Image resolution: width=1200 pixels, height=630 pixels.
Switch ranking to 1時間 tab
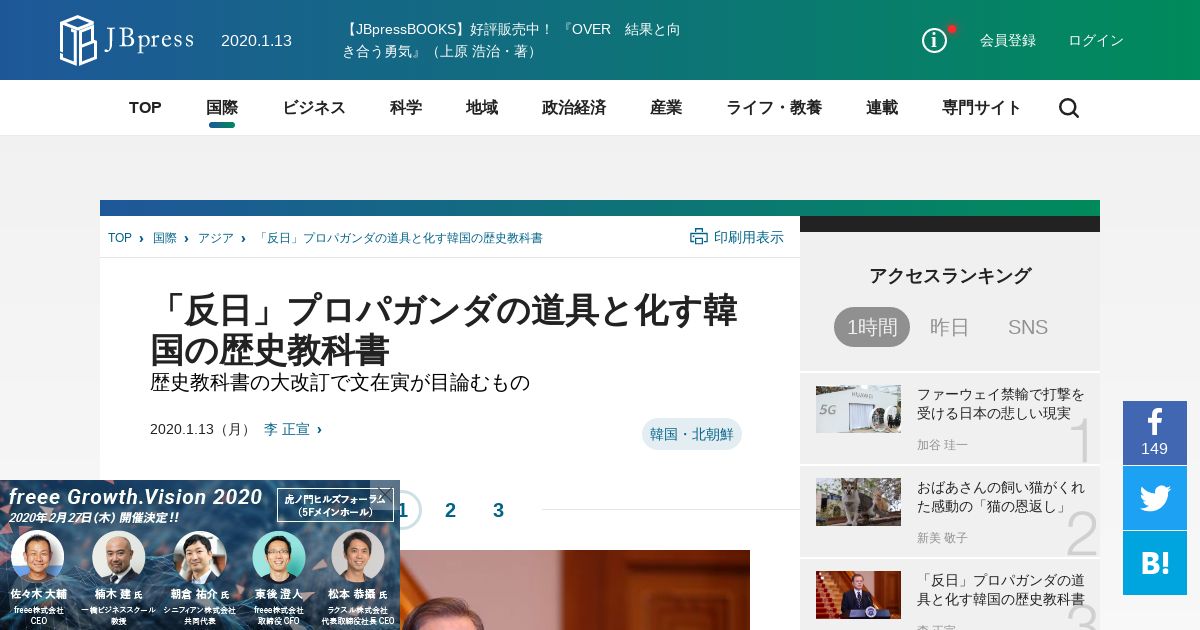pyautogui.click(x=872, y=327)
